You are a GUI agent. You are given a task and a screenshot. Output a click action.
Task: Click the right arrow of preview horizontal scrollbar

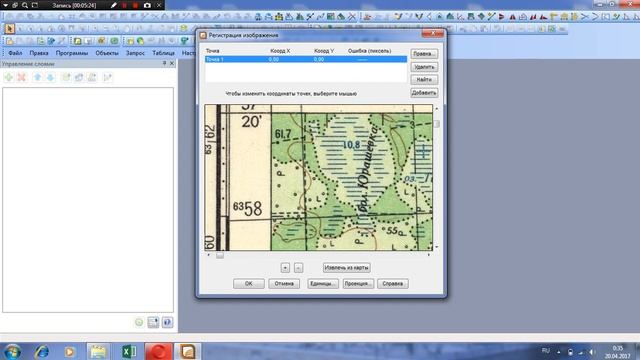(429, 255)
